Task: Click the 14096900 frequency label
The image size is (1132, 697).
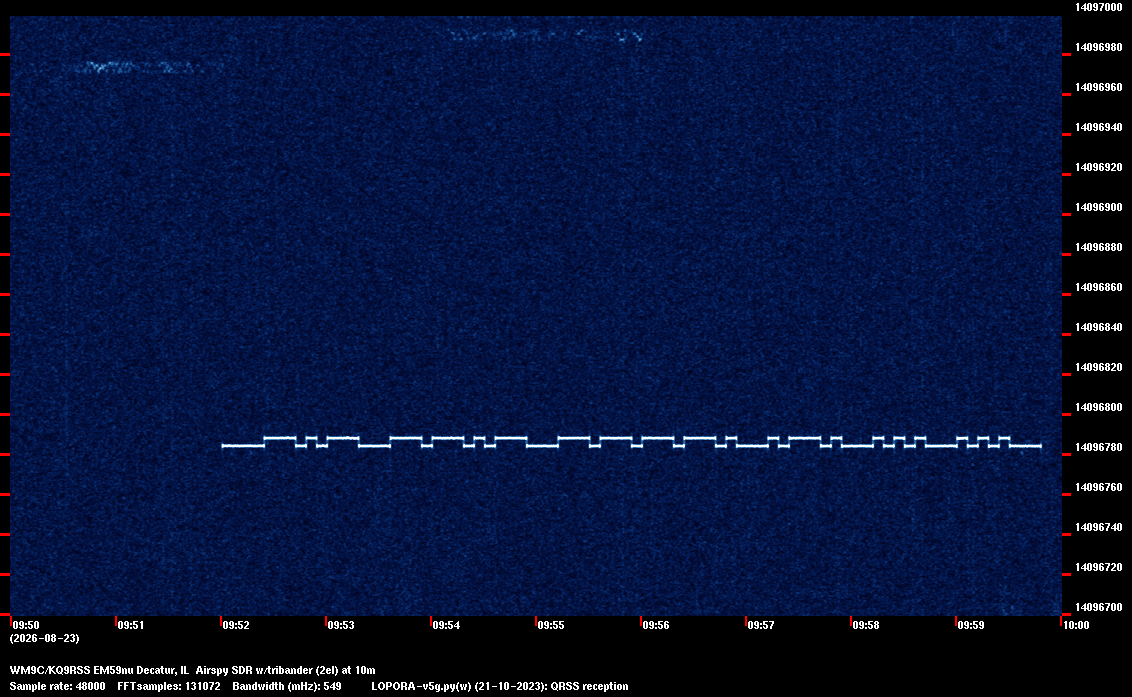Action: 1098,207
